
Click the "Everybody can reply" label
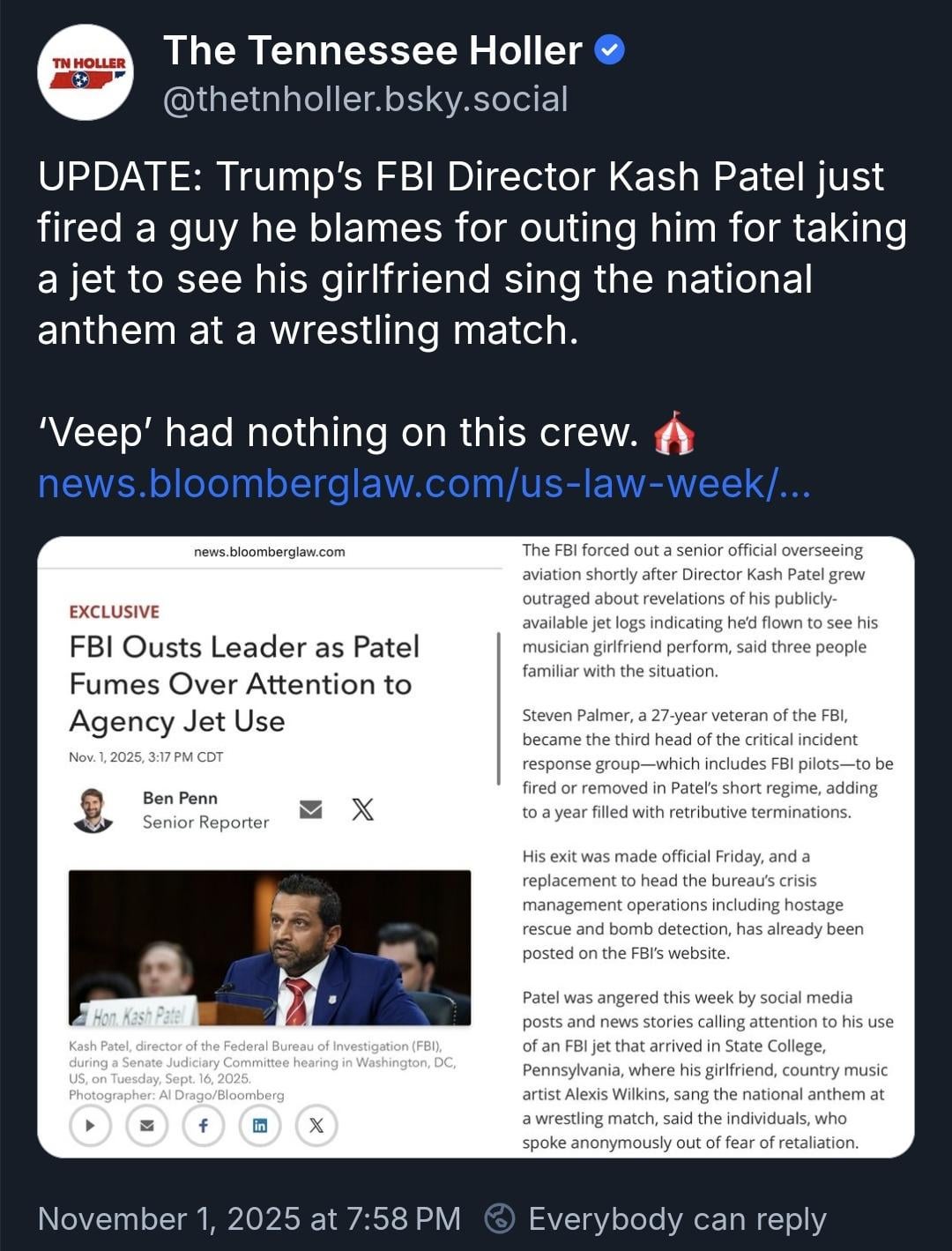point(676,1218)
